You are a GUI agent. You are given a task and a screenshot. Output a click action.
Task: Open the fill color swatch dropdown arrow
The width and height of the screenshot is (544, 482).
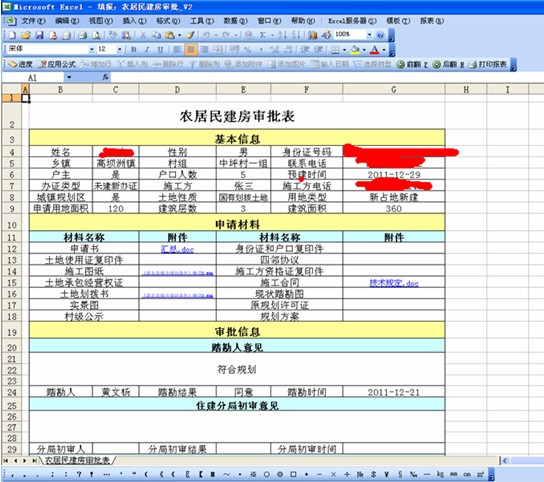point(364,50)
